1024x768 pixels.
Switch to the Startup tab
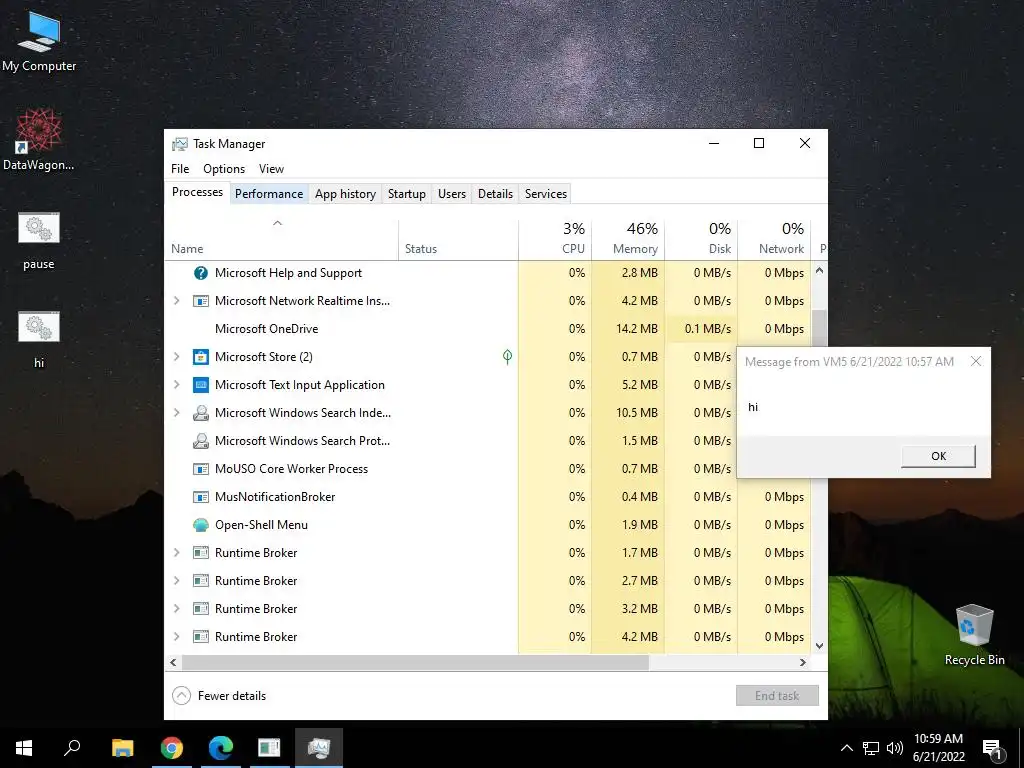(406, 194)
